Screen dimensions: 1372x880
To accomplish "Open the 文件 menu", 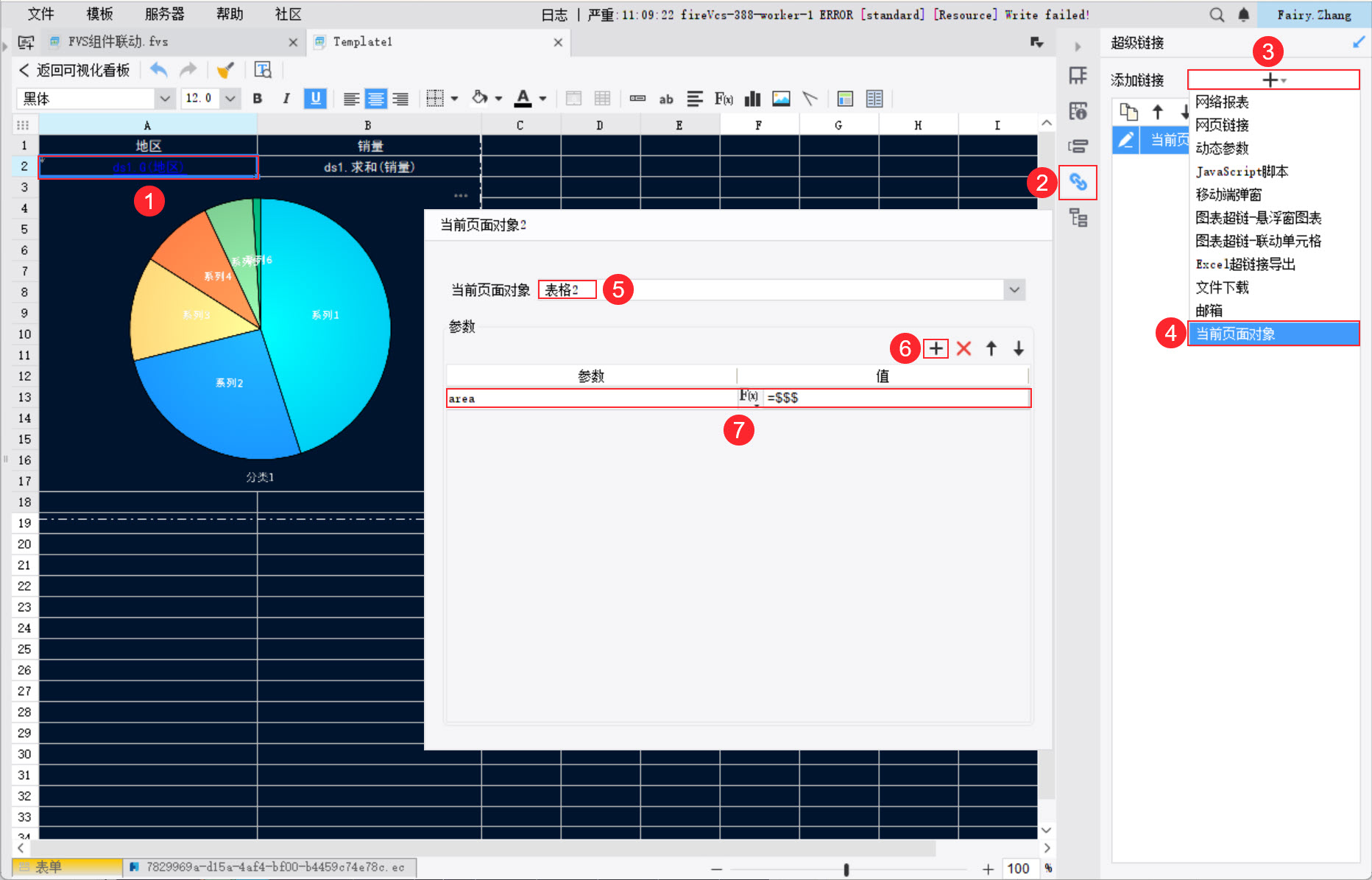I will (40, 14).
